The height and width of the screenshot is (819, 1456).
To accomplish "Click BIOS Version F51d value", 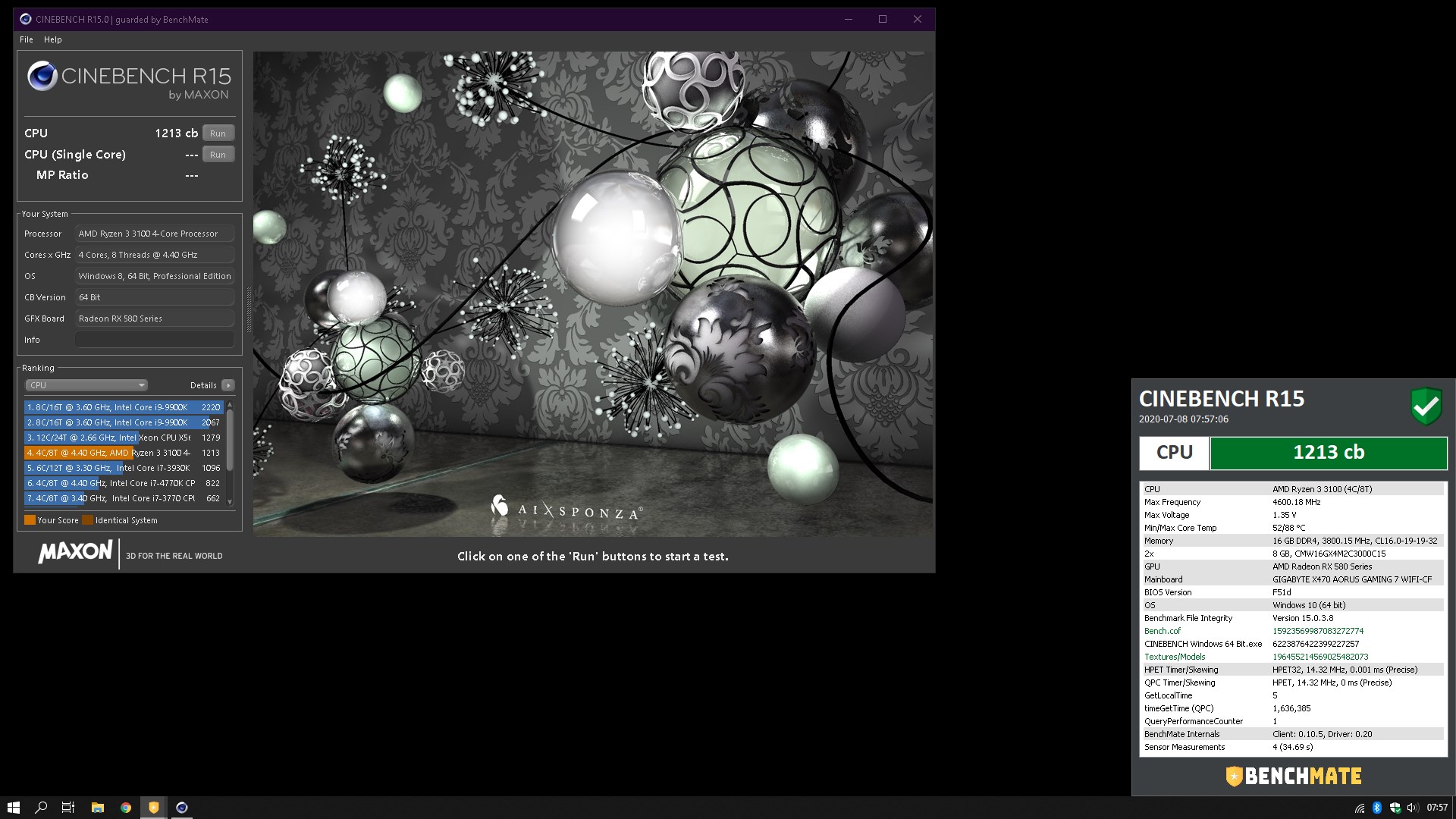I will click(x=1282, y=592).
